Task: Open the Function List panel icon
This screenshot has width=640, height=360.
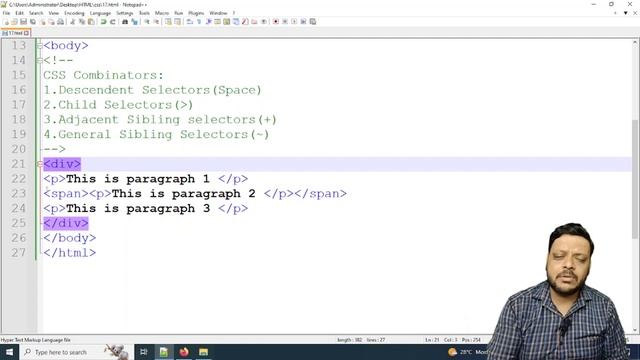Action: tap(245, 22)
